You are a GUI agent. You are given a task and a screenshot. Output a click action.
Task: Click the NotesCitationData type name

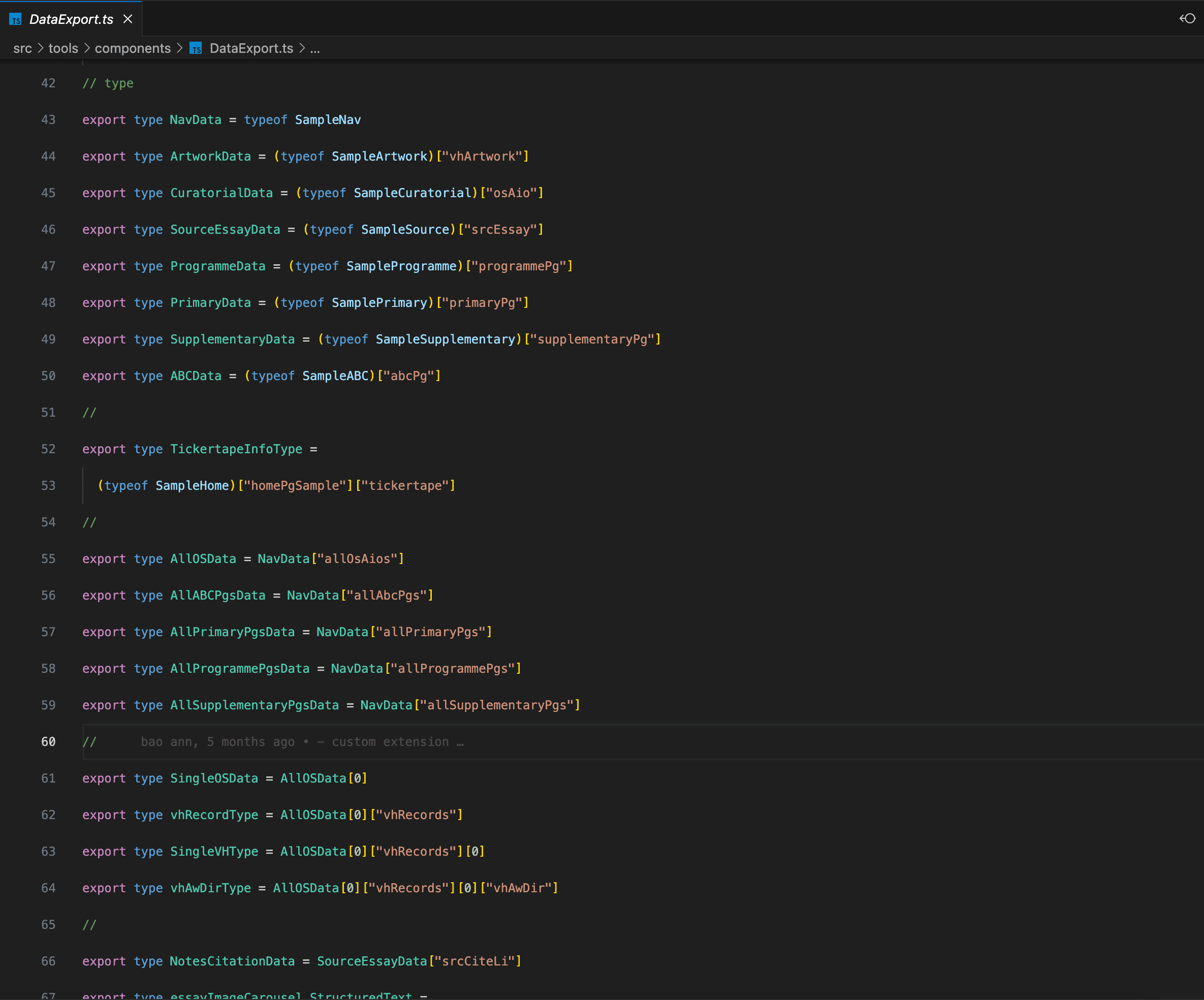point(232,961)
